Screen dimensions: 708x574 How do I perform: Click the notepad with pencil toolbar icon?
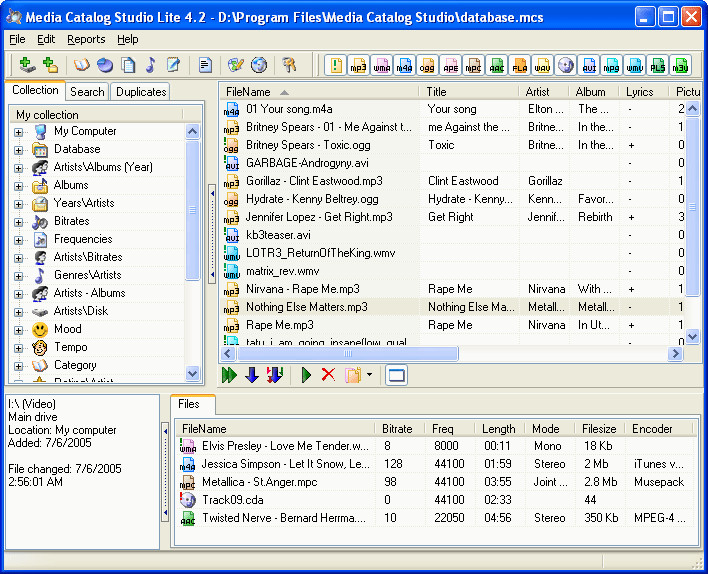173,65
